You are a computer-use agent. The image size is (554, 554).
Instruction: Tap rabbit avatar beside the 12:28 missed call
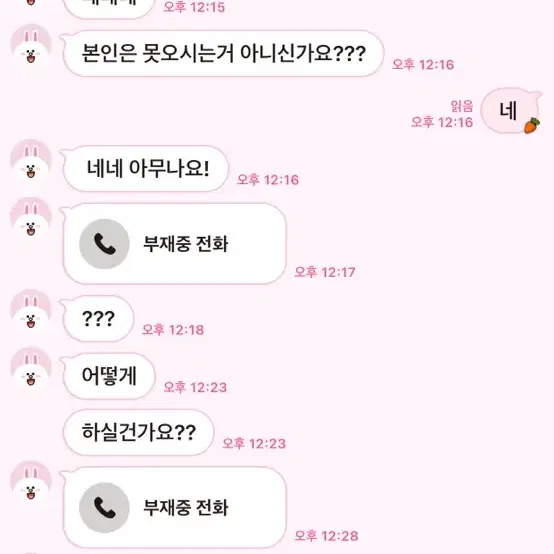coord(31,481)
